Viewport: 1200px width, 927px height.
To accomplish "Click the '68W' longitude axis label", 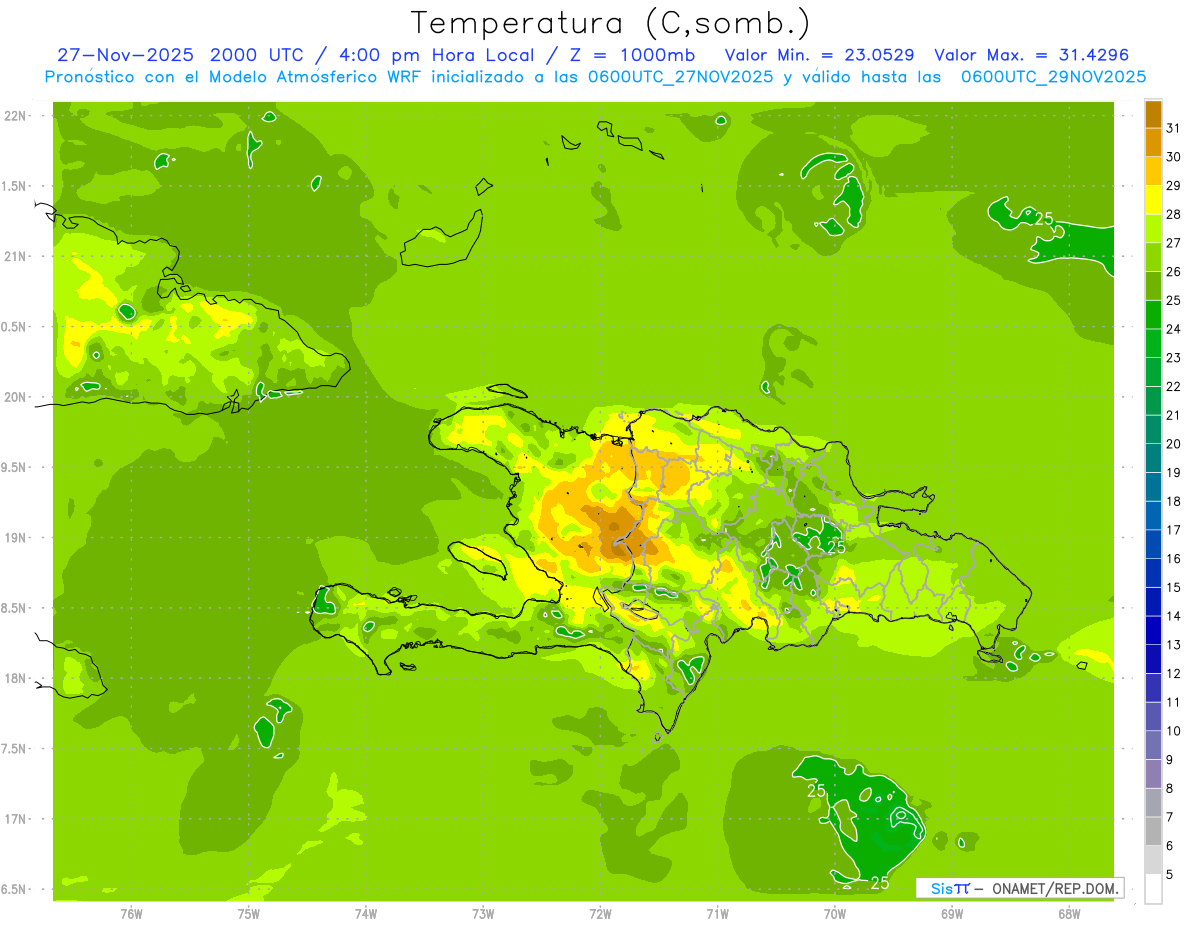I will pyautogui.click(x=1069, y=914).
